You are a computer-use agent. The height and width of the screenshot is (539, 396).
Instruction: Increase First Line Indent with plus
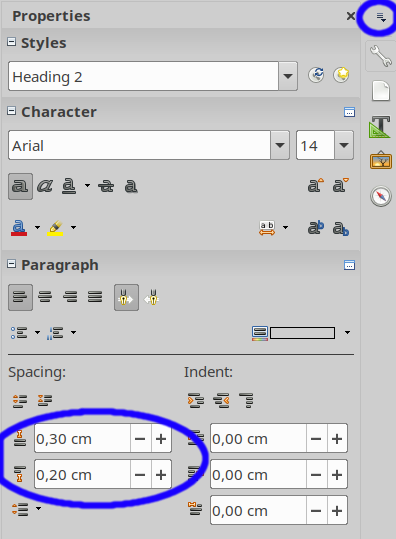click(x=337, y=511)
